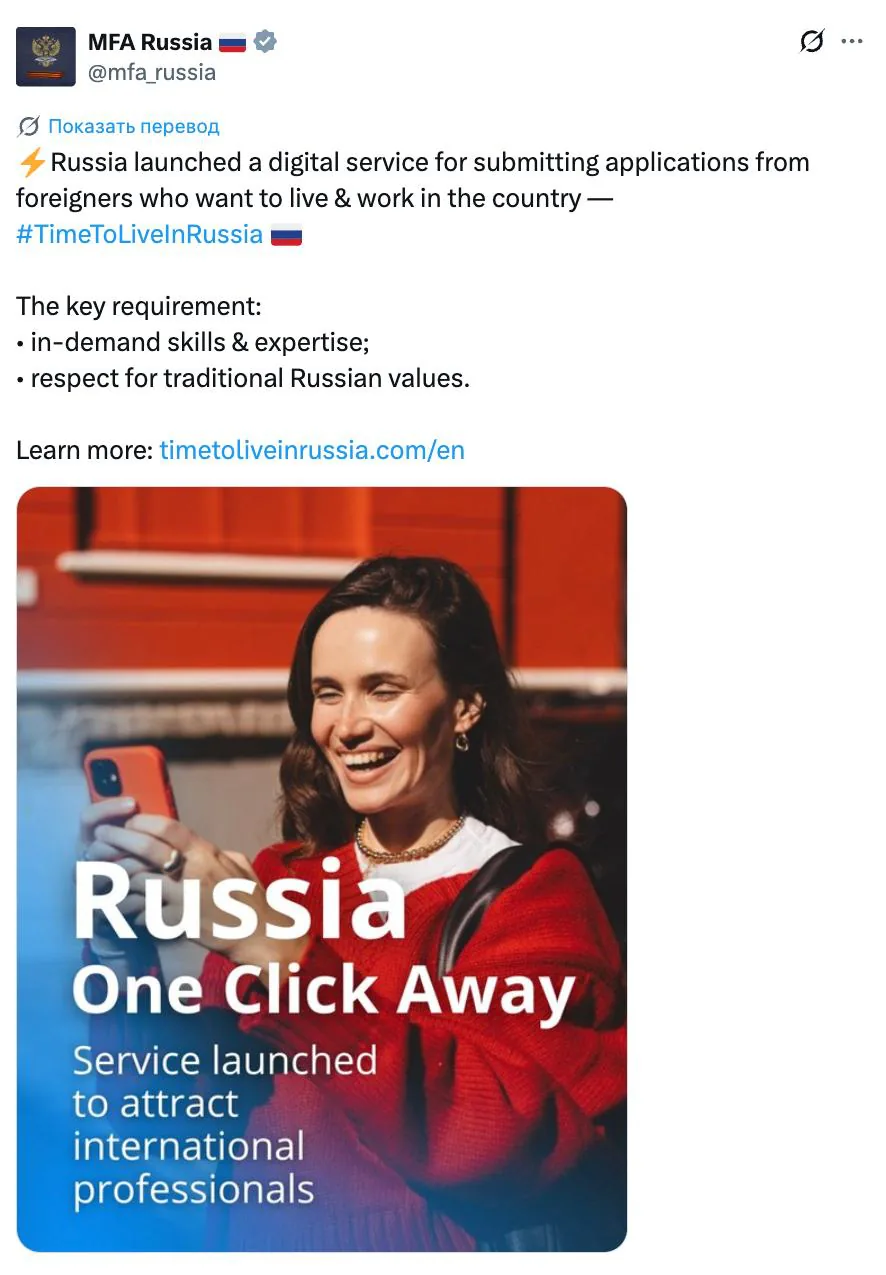
Task: Open Grok analysis from the tweet header icon
Action: pos(812,42)
